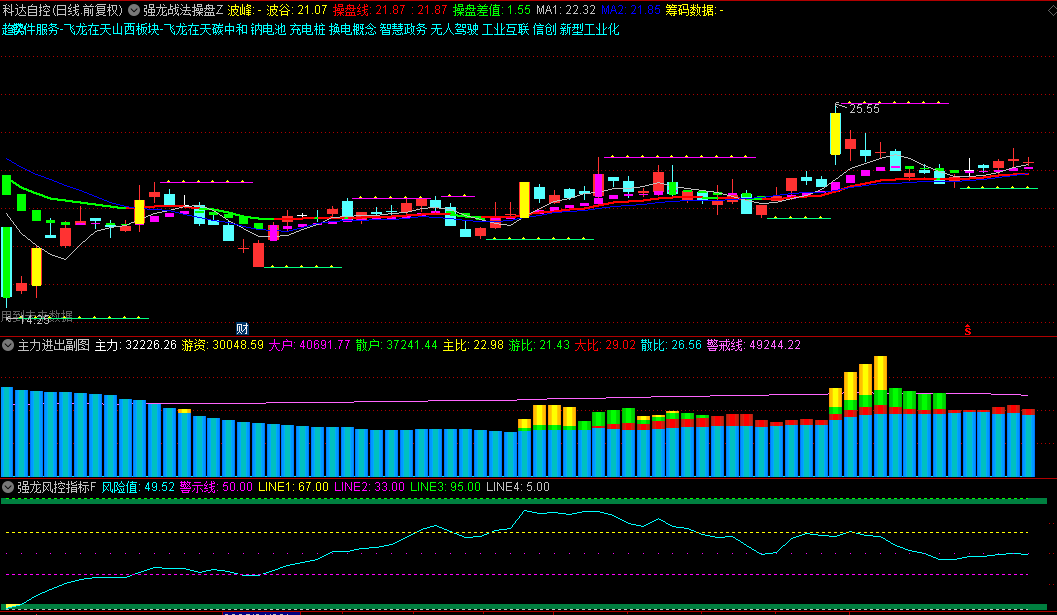The width and height of the screenshot is (1057, 615).
Task: Click the 警示线: 50.00 value
Action: [x=216, y=487]
